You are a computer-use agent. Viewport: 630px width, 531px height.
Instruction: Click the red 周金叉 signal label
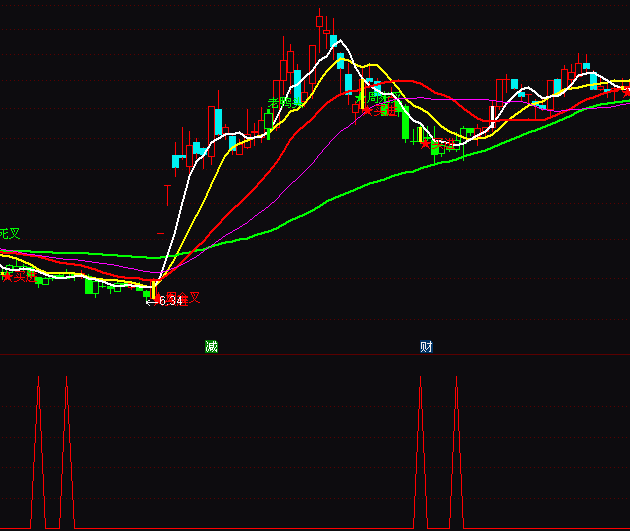point(184,297)
